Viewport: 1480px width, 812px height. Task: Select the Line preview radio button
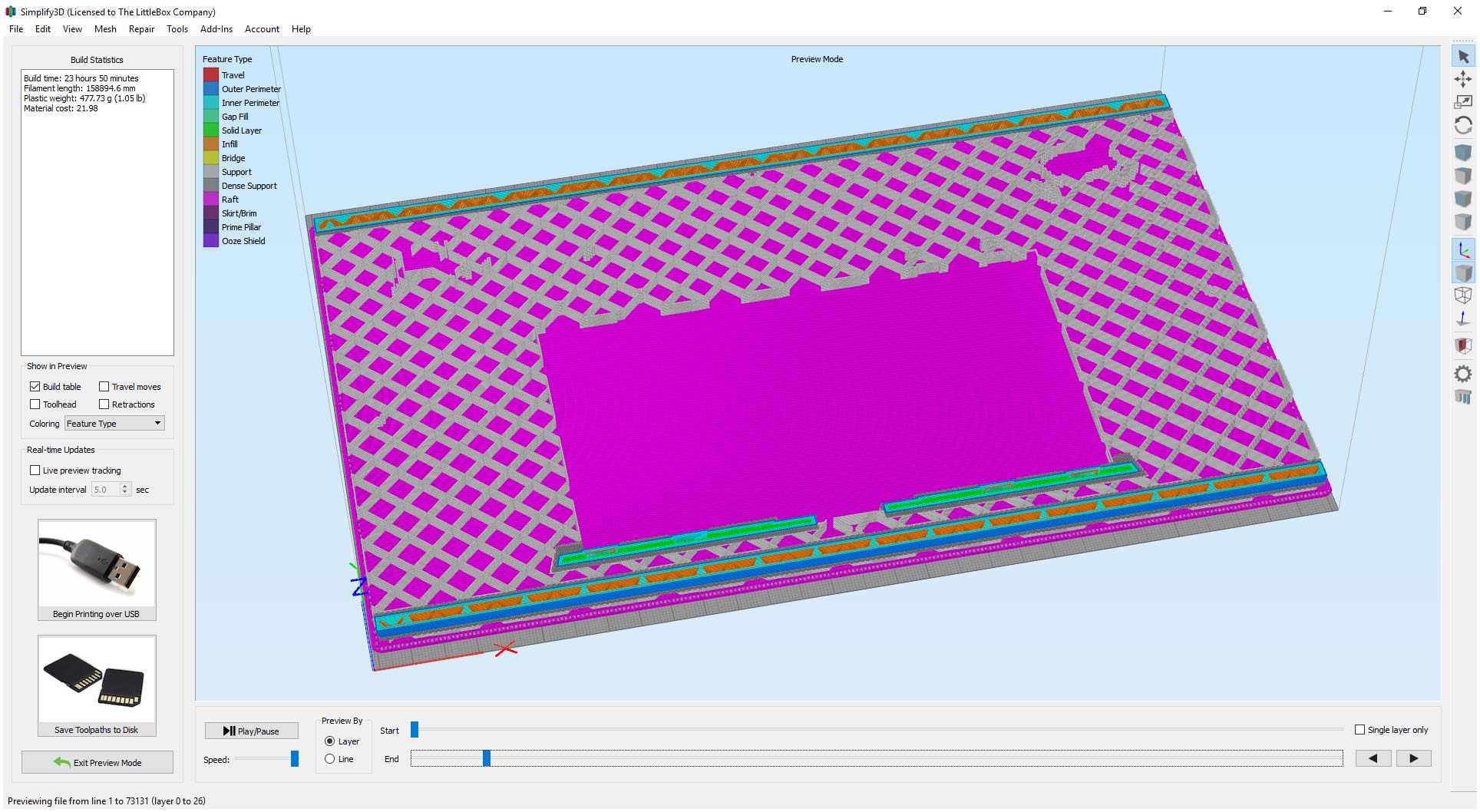(x=329, y=759)
